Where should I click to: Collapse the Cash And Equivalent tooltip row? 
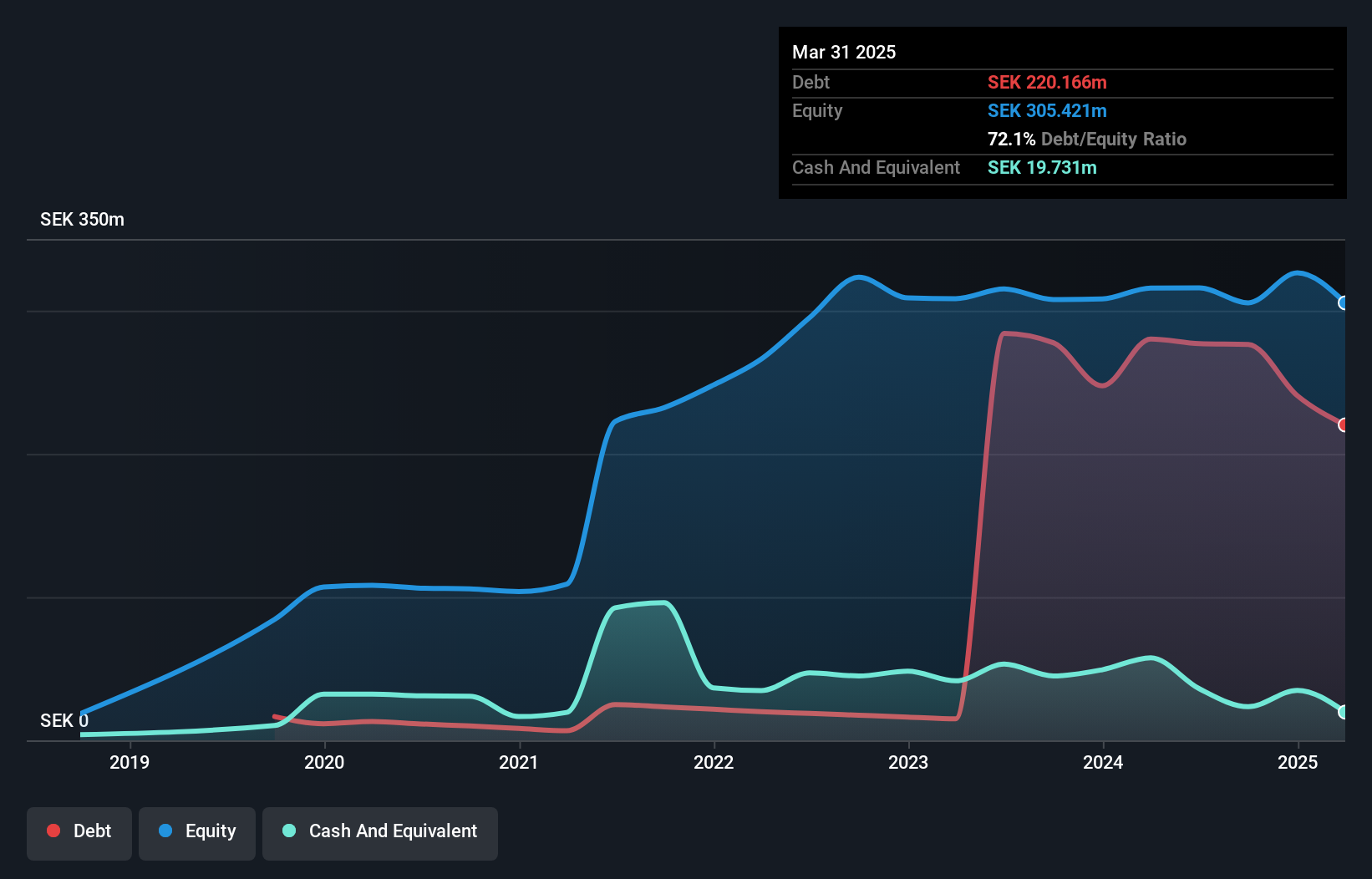[875, 168]
